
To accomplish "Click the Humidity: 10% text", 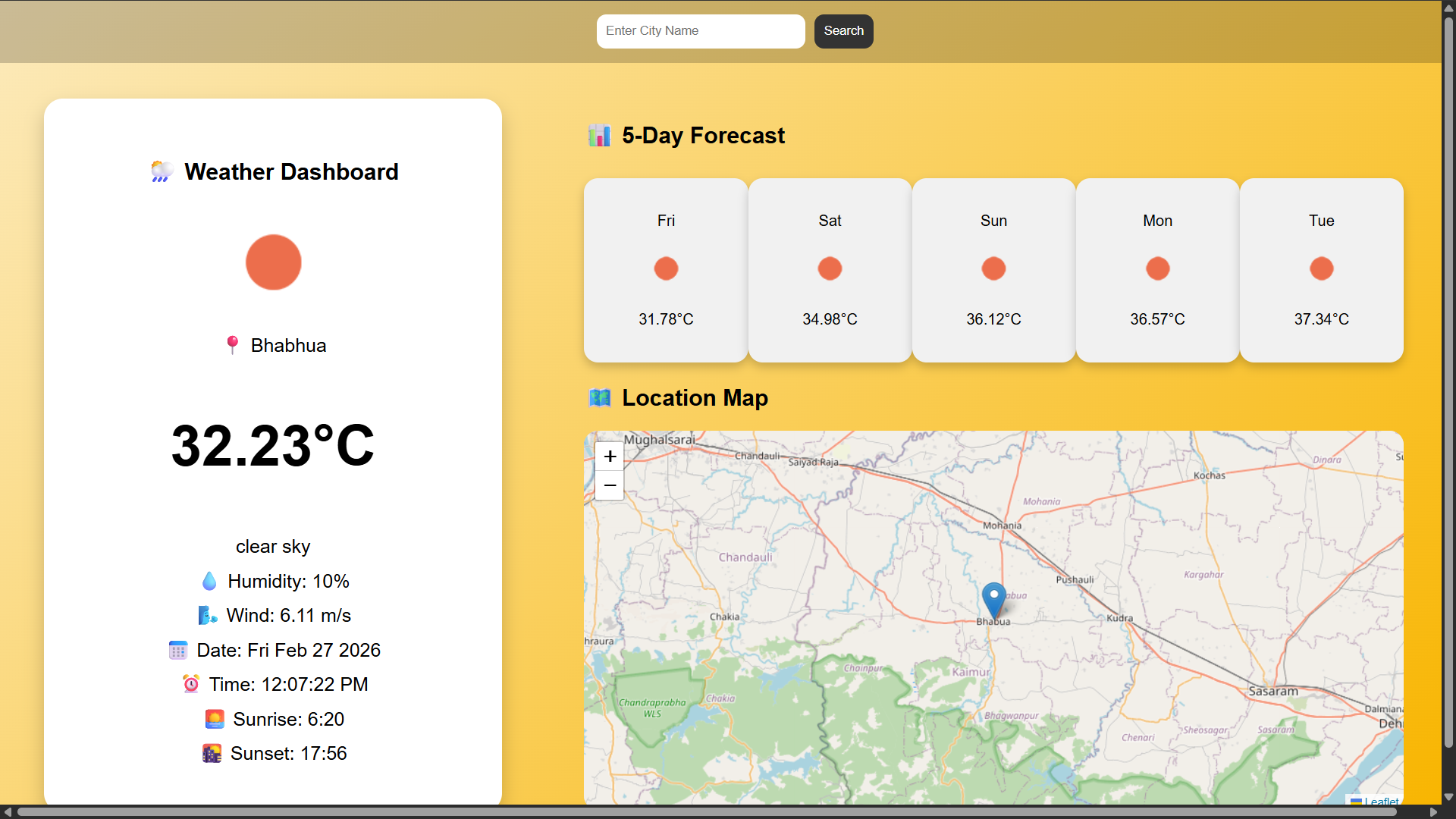I will [288, 582].
